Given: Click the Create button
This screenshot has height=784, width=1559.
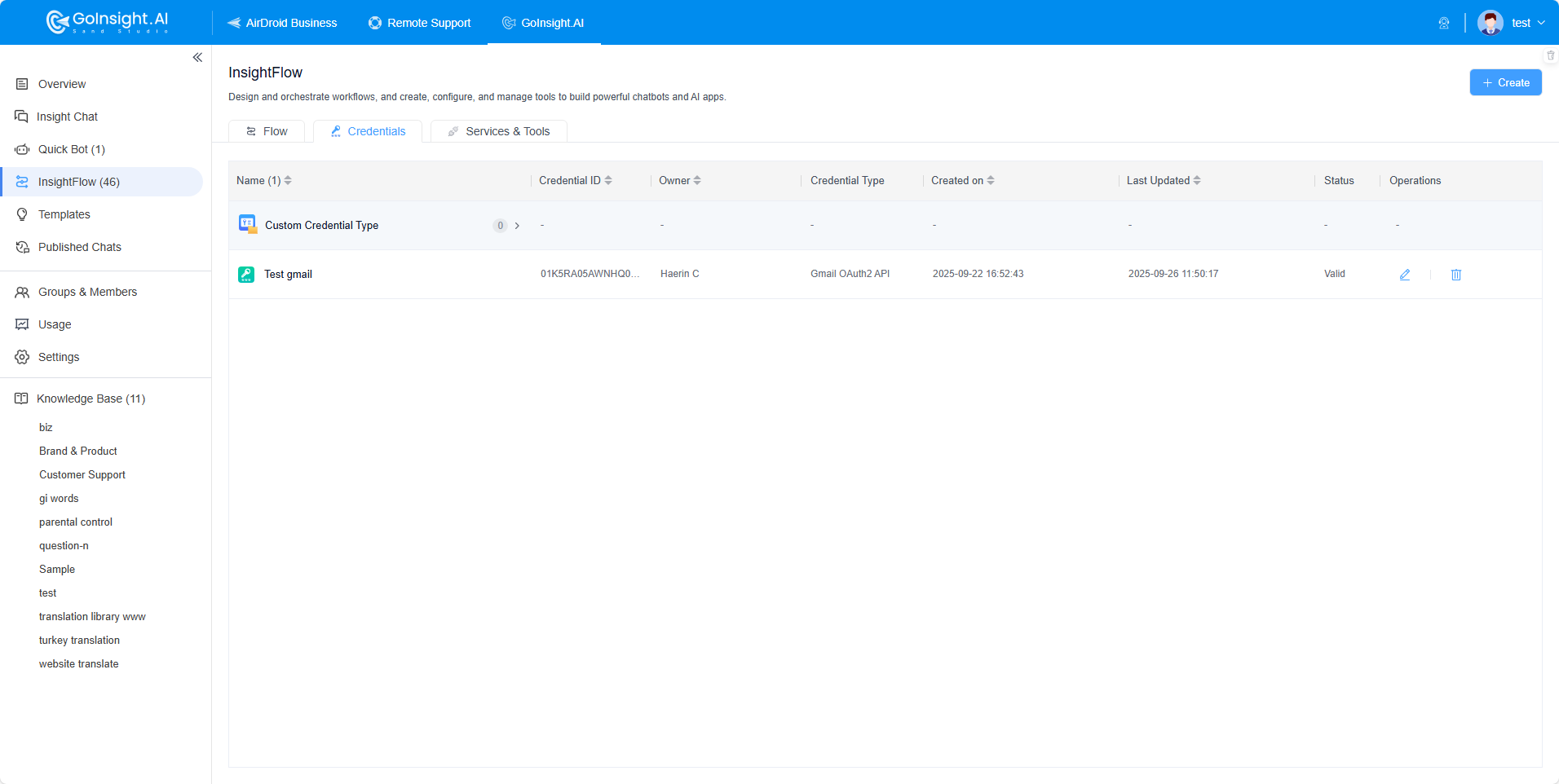Looking at the screenshot, I should point(1505,82).
